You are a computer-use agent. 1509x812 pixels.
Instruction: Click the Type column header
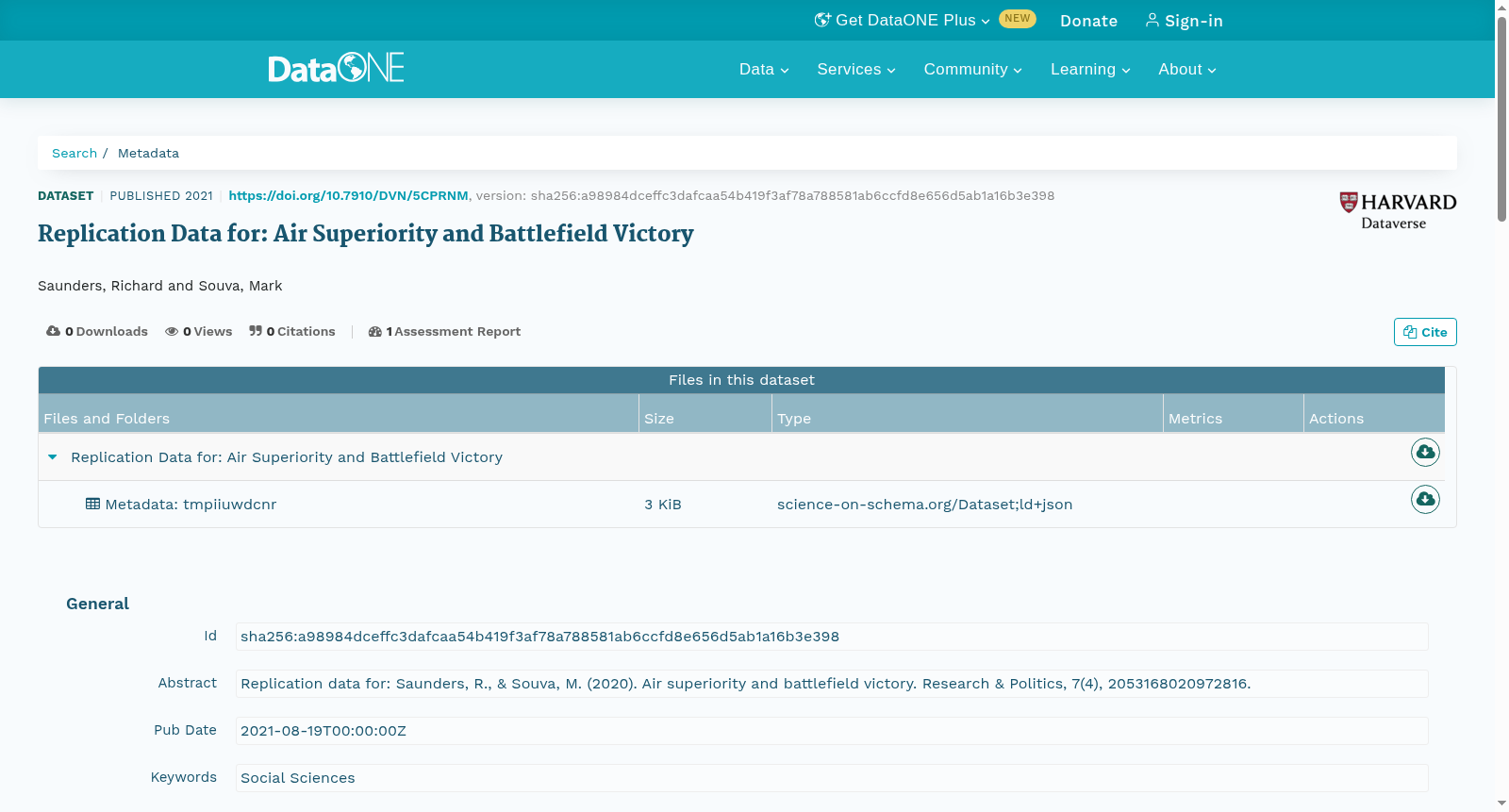[x=968, y=413]
